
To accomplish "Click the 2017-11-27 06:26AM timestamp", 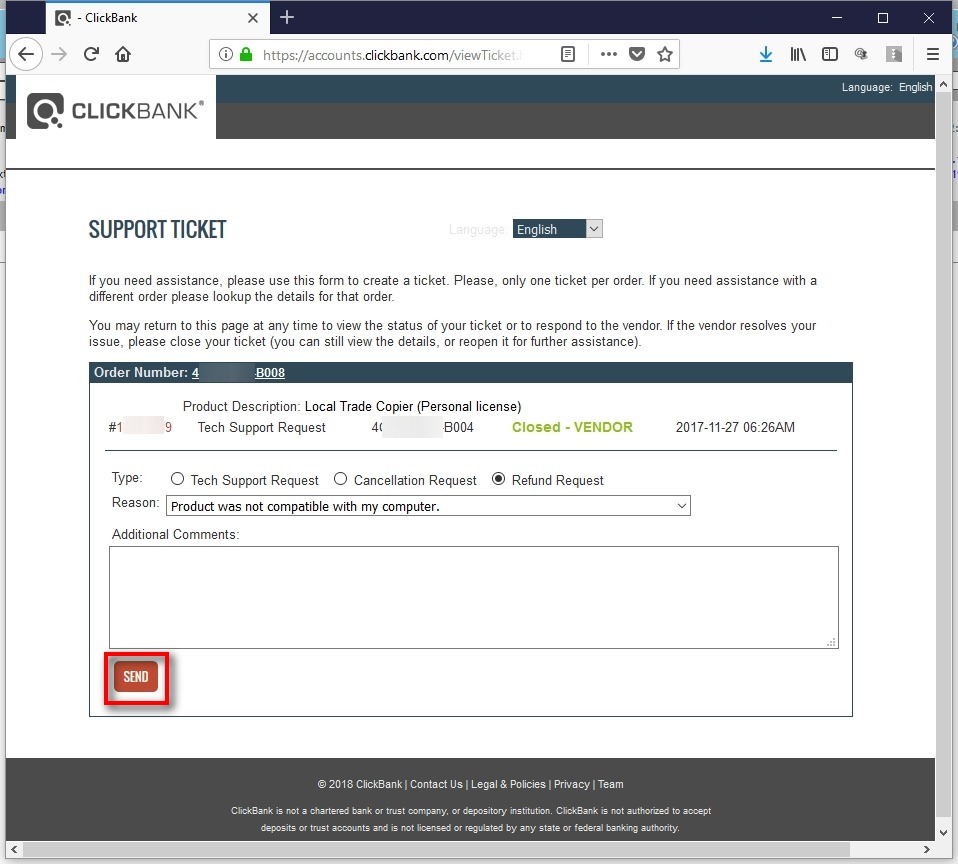I will [x=735, y=427].
